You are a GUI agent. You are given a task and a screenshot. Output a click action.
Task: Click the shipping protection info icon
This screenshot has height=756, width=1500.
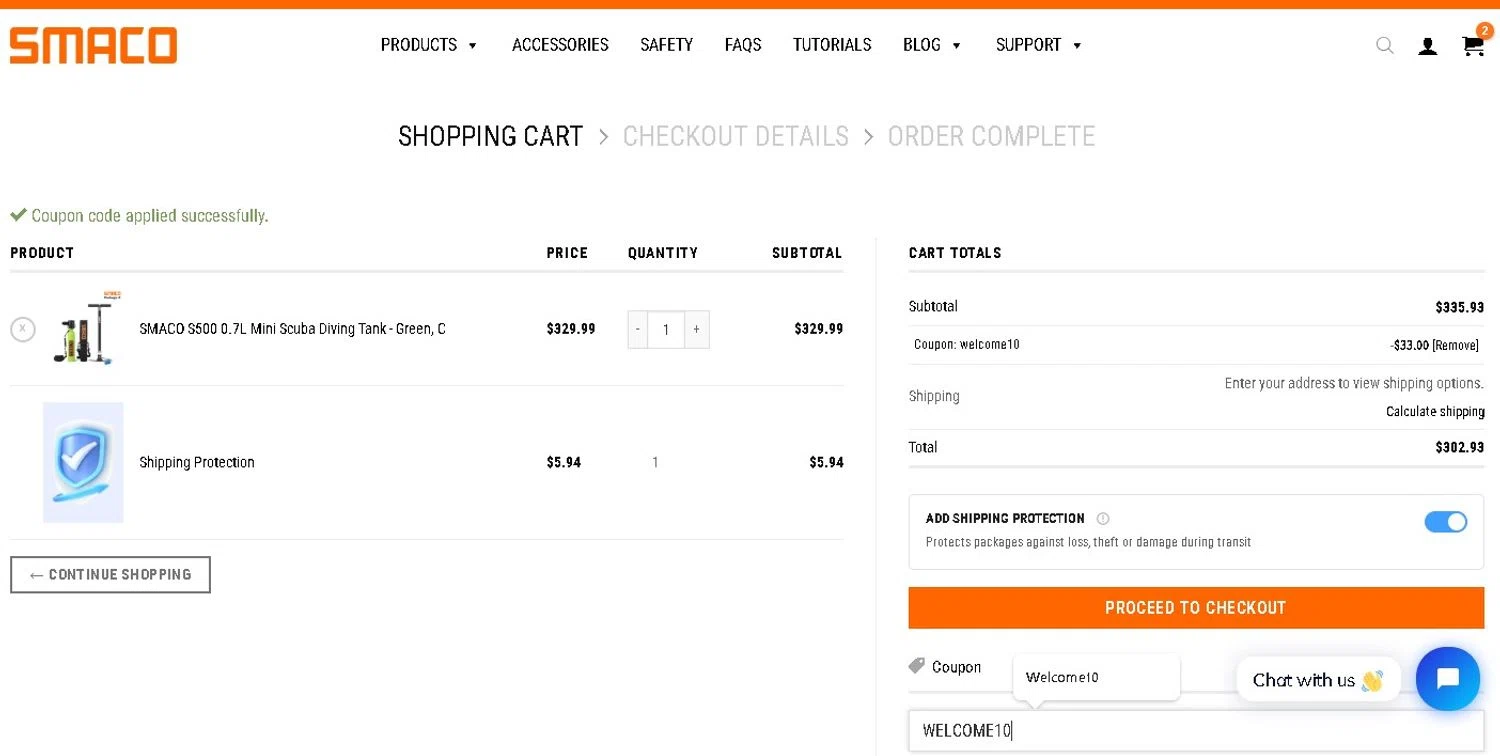tap(1103, 518)
